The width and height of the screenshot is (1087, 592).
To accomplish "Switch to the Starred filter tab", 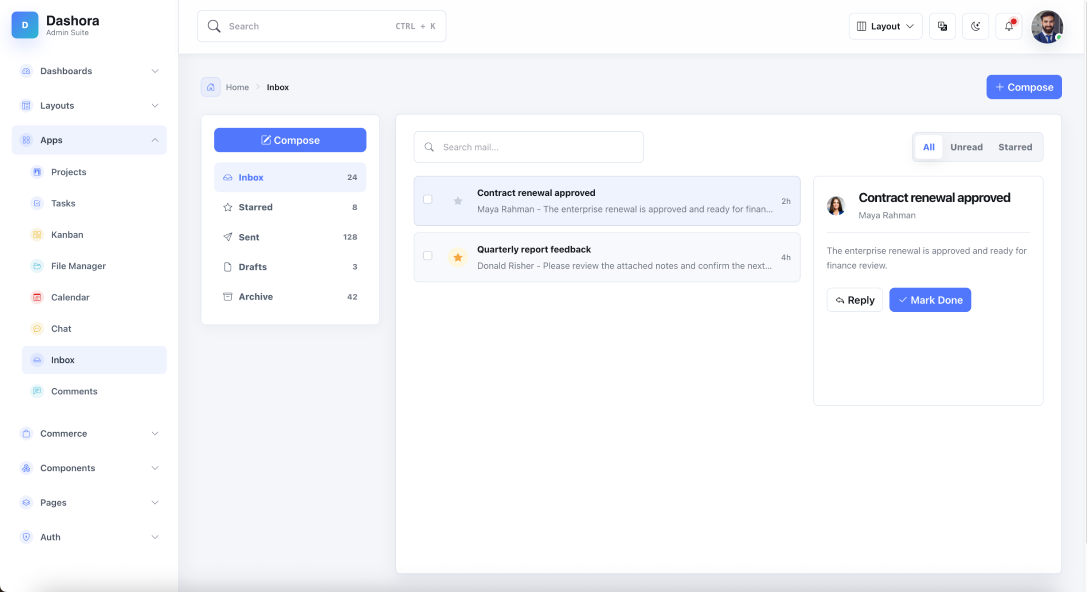I will tap(1015, 147).
